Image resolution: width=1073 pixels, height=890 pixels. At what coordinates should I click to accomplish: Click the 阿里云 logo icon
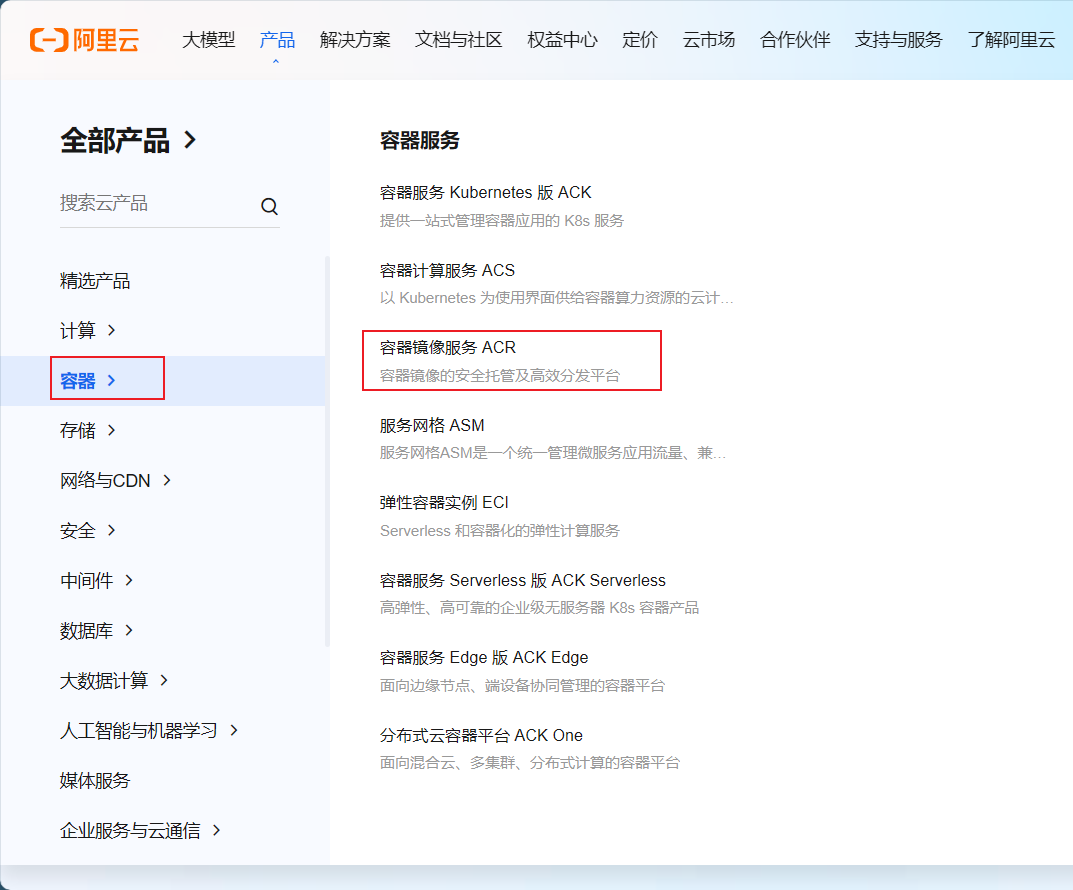click(x=84, y=40)
